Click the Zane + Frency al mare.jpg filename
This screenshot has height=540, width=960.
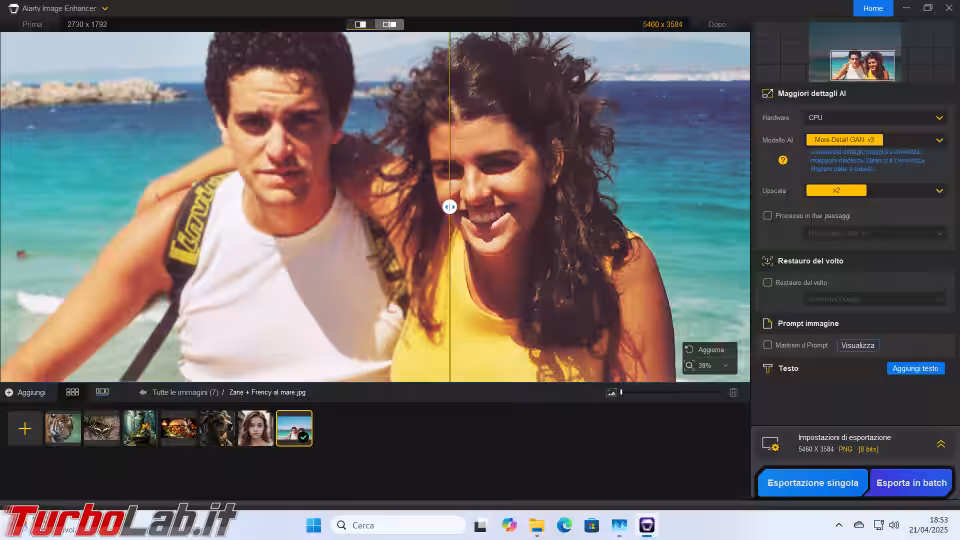[267, 392]
